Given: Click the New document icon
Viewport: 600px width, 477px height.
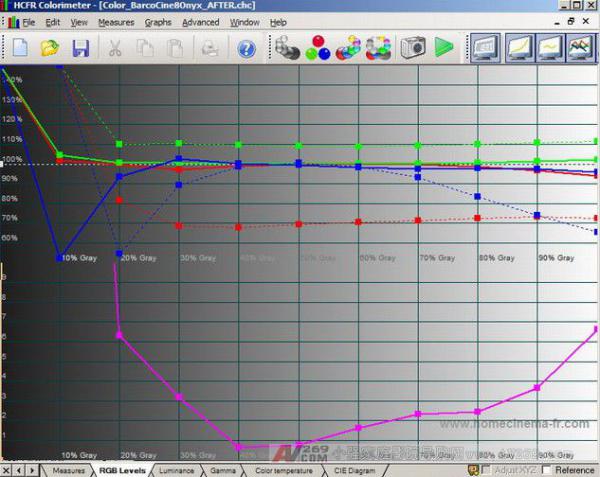Looking at the screenshot, I should coord(20,47).
